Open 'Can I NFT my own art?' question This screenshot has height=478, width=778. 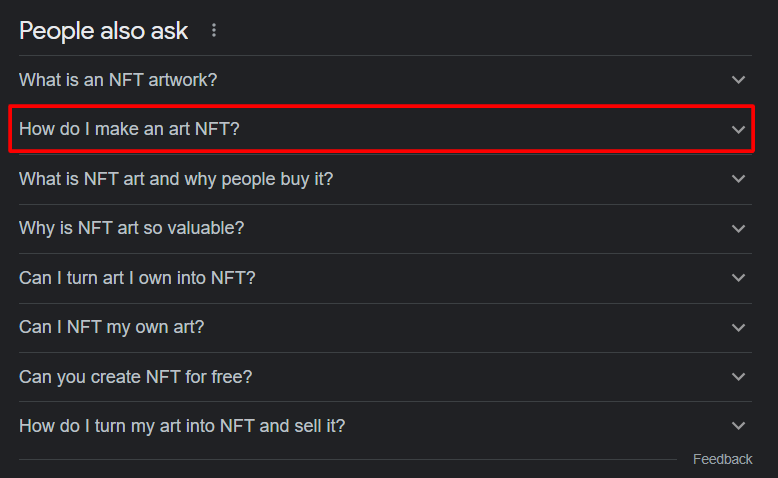tap(111, 327)
